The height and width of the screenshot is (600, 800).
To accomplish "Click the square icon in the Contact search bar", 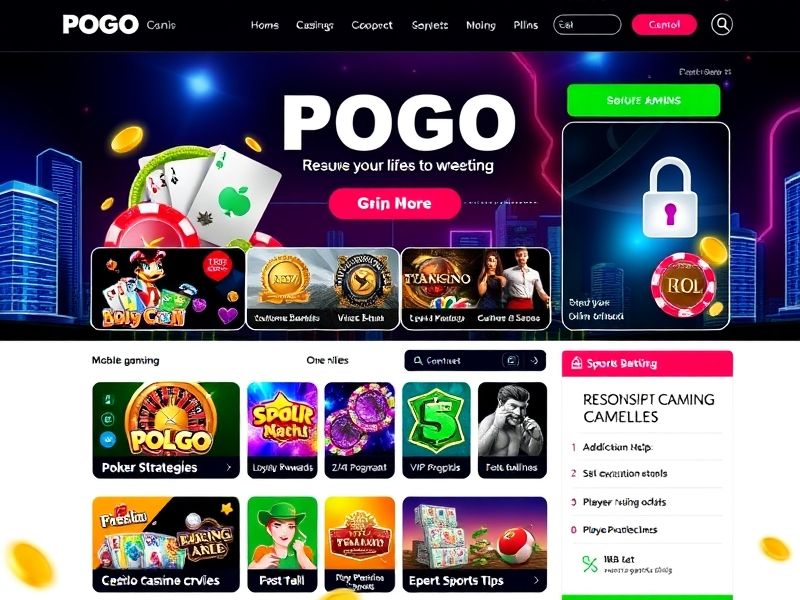I will [x=511, y=361].
